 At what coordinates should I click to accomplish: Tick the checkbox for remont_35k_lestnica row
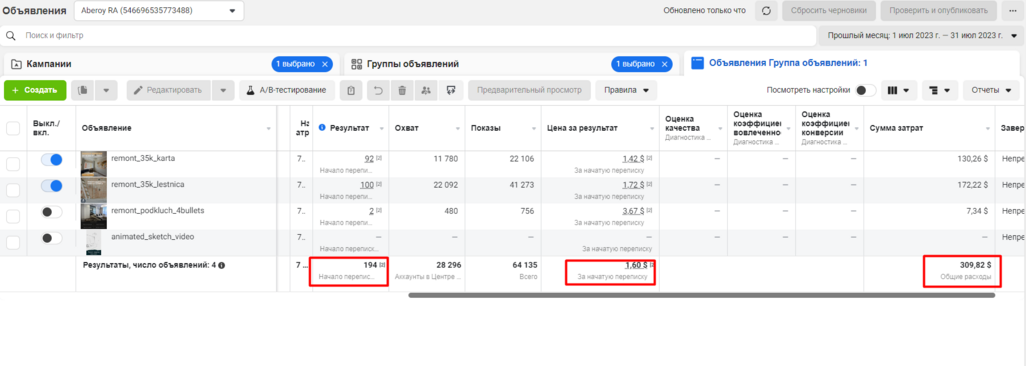pyautogui.click(x=12, y=190)
